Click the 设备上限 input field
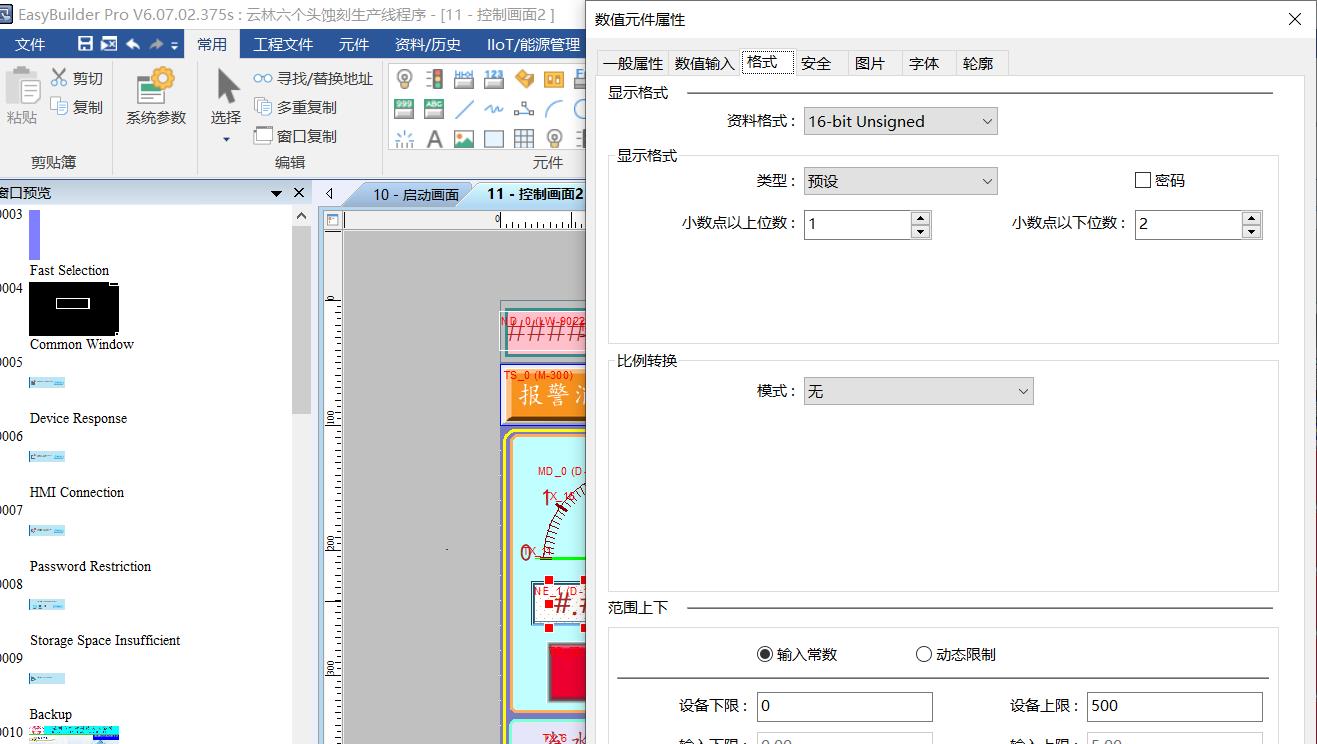 [1174, 706]
